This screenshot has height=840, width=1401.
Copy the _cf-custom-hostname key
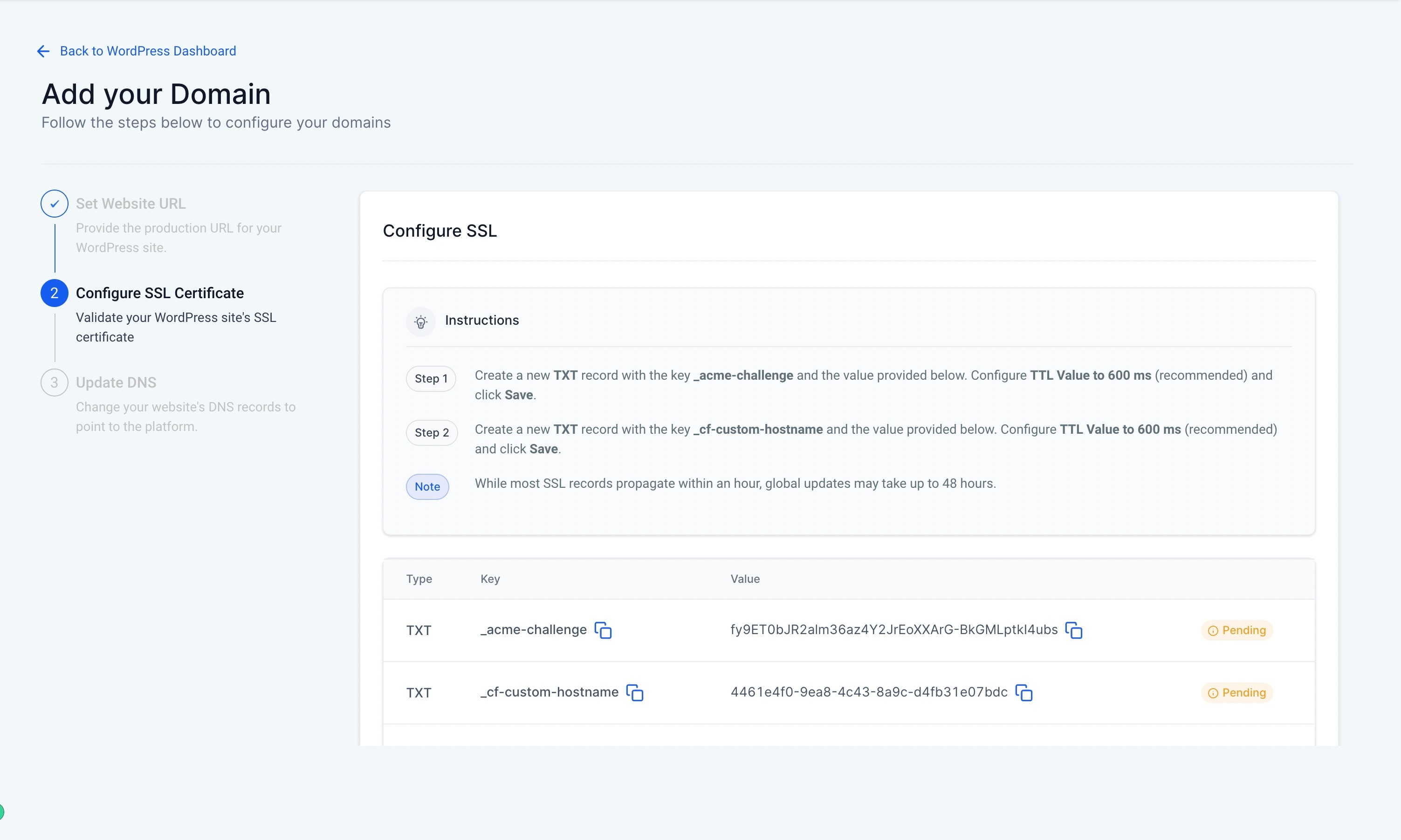pos(635,692)
